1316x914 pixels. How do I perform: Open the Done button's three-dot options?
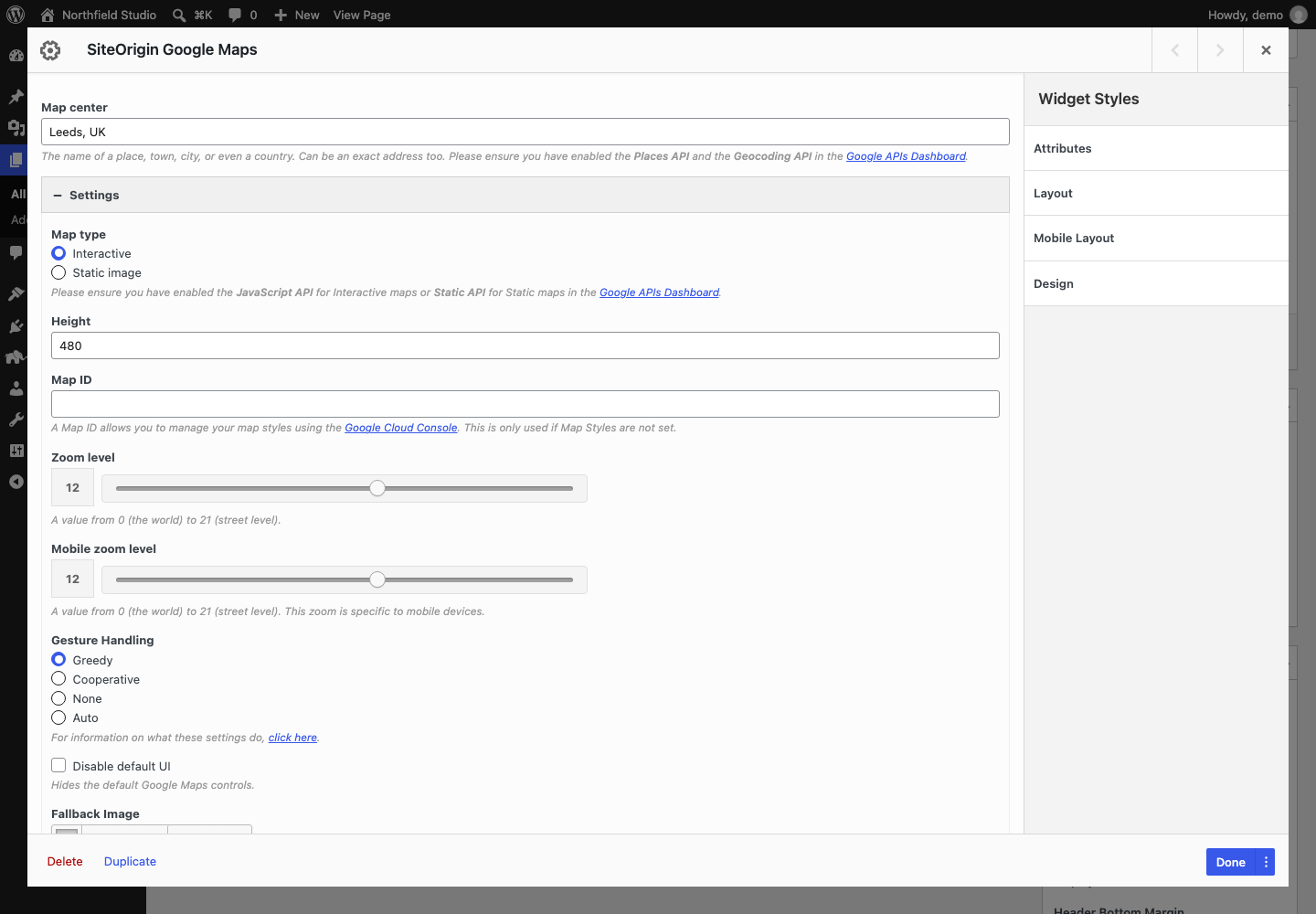(x=1266, y=862)
